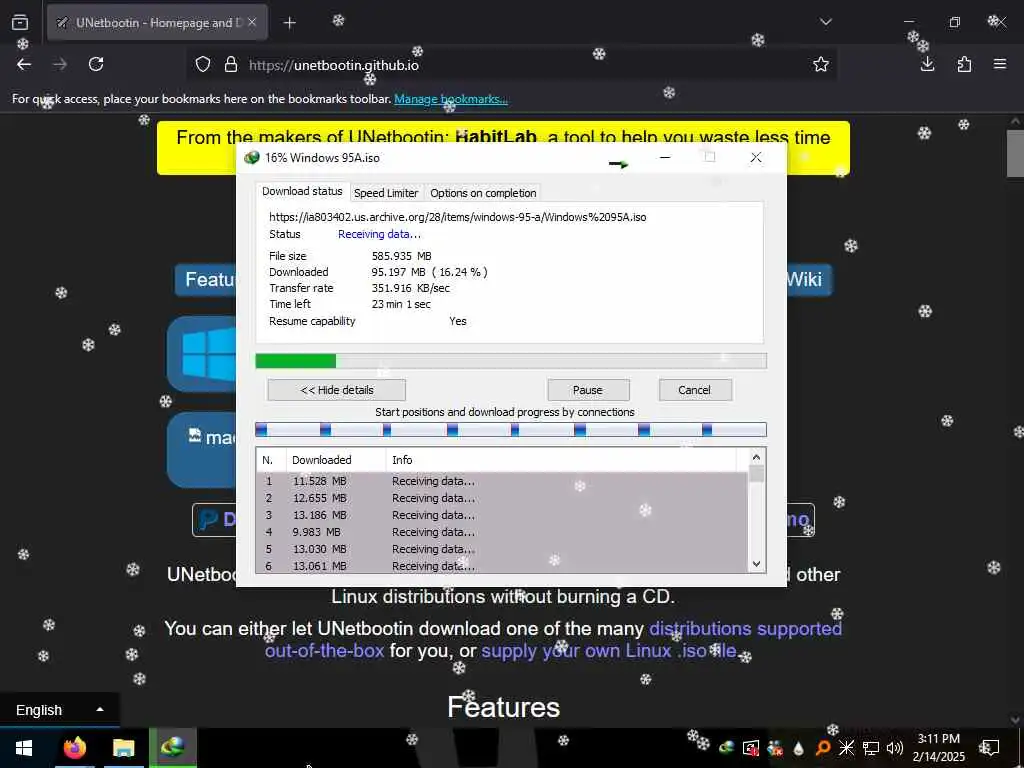Viewport: 1024px width, 768px height.
Task: Select connection row with 13.030 MB
Action: [x=502, y=549]
